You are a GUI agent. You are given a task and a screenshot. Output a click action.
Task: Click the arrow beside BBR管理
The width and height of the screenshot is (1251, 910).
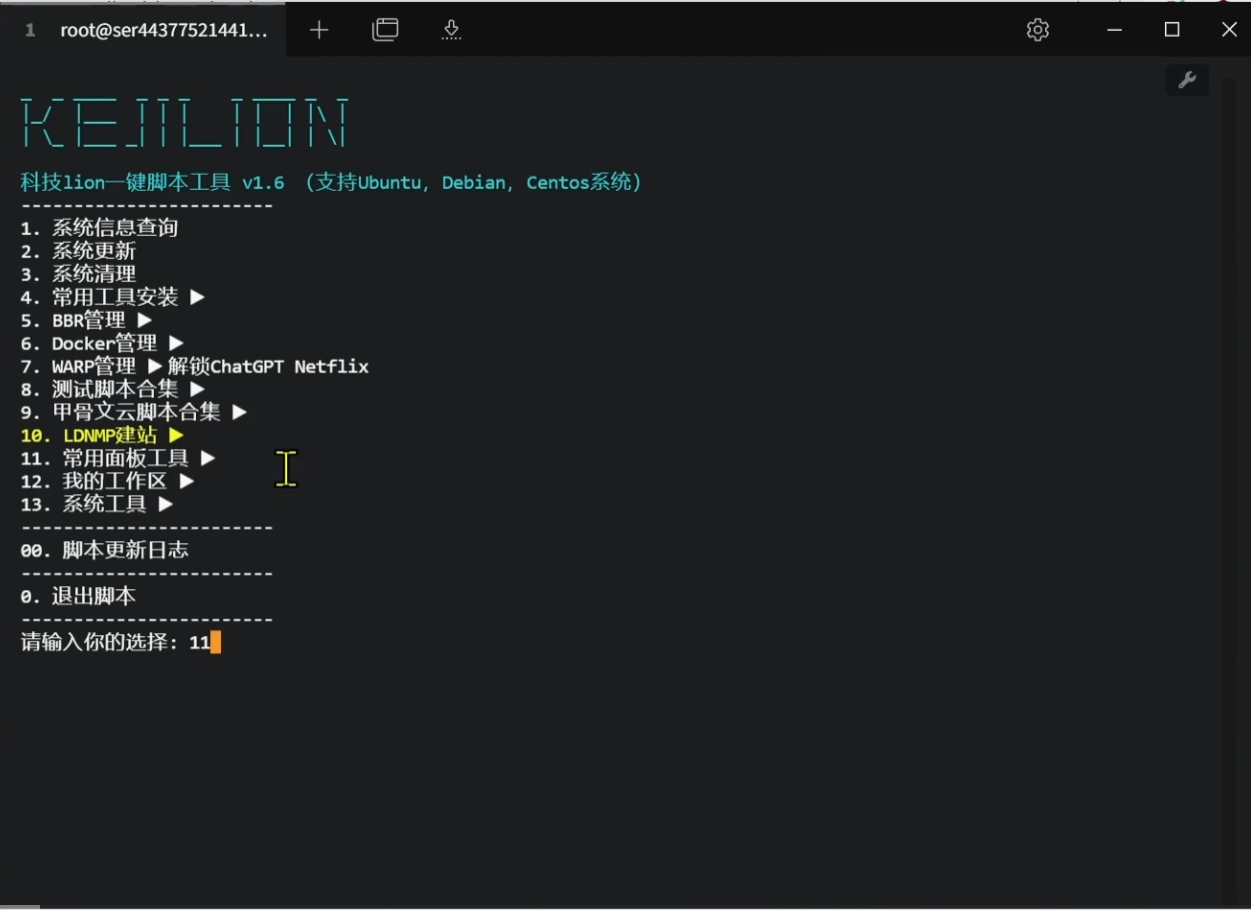click(x=145, y=320)
